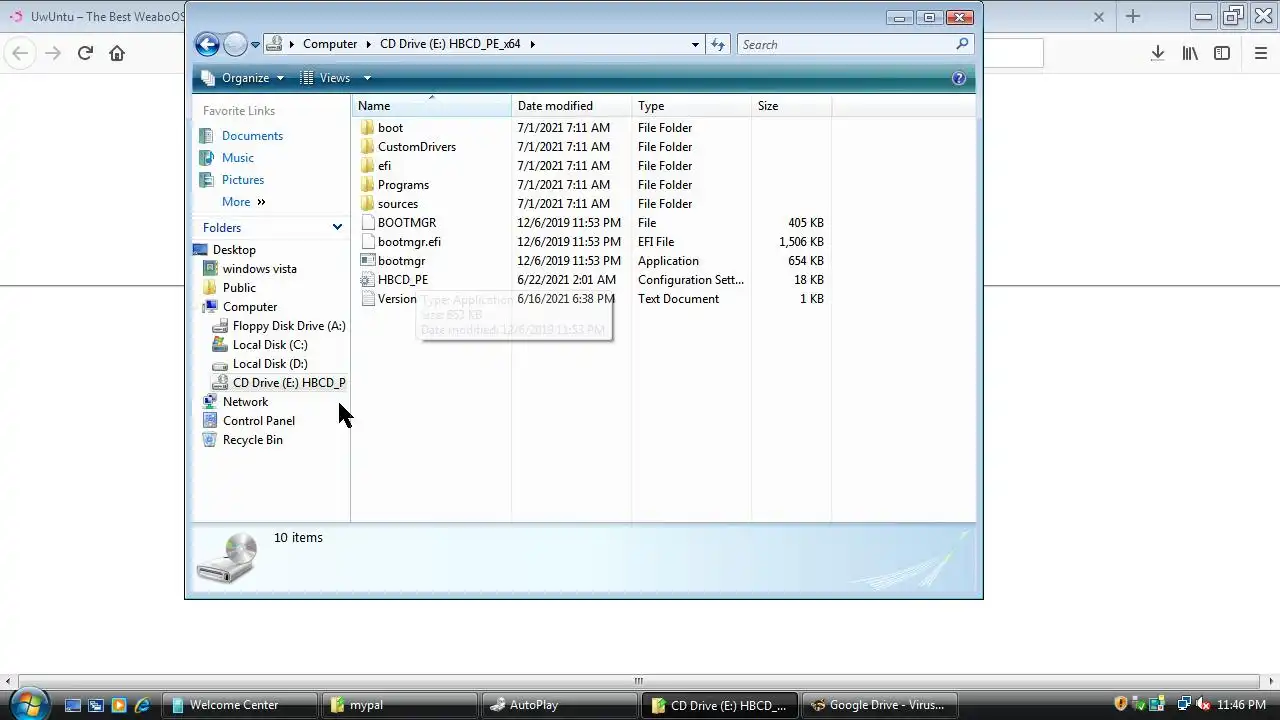Switch to Welcome Center taskbar button
Screen dimensions: 1280x720
tap(241, 705)
